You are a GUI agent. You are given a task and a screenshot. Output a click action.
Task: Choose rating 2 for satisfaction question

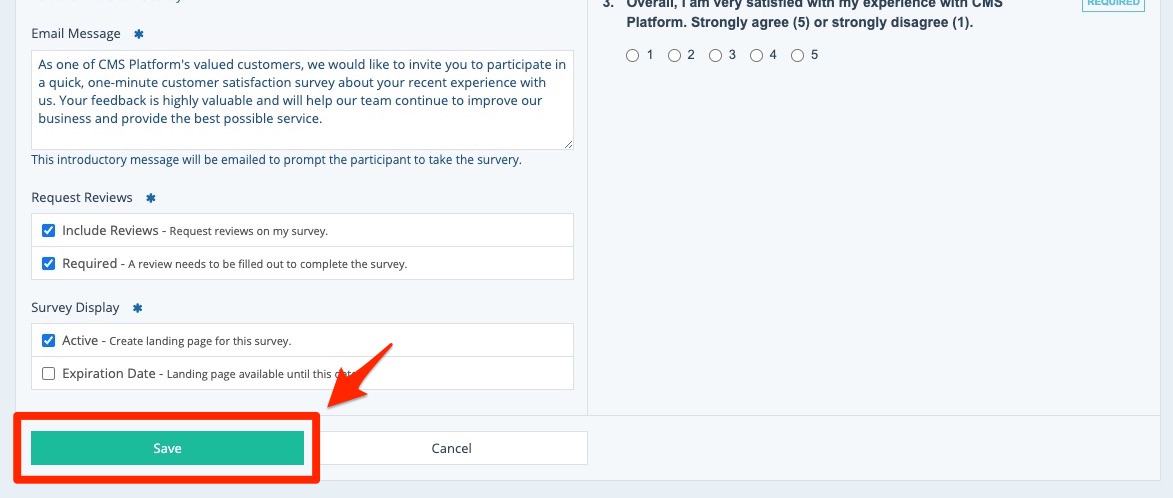674,56
